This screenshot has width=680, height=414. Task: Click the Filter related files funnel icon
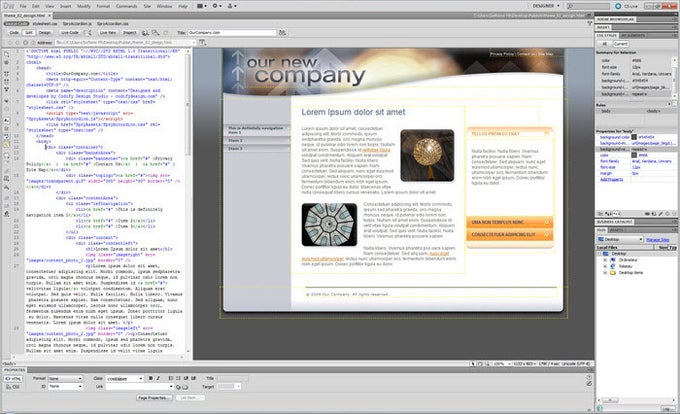[x=589, y=23]
